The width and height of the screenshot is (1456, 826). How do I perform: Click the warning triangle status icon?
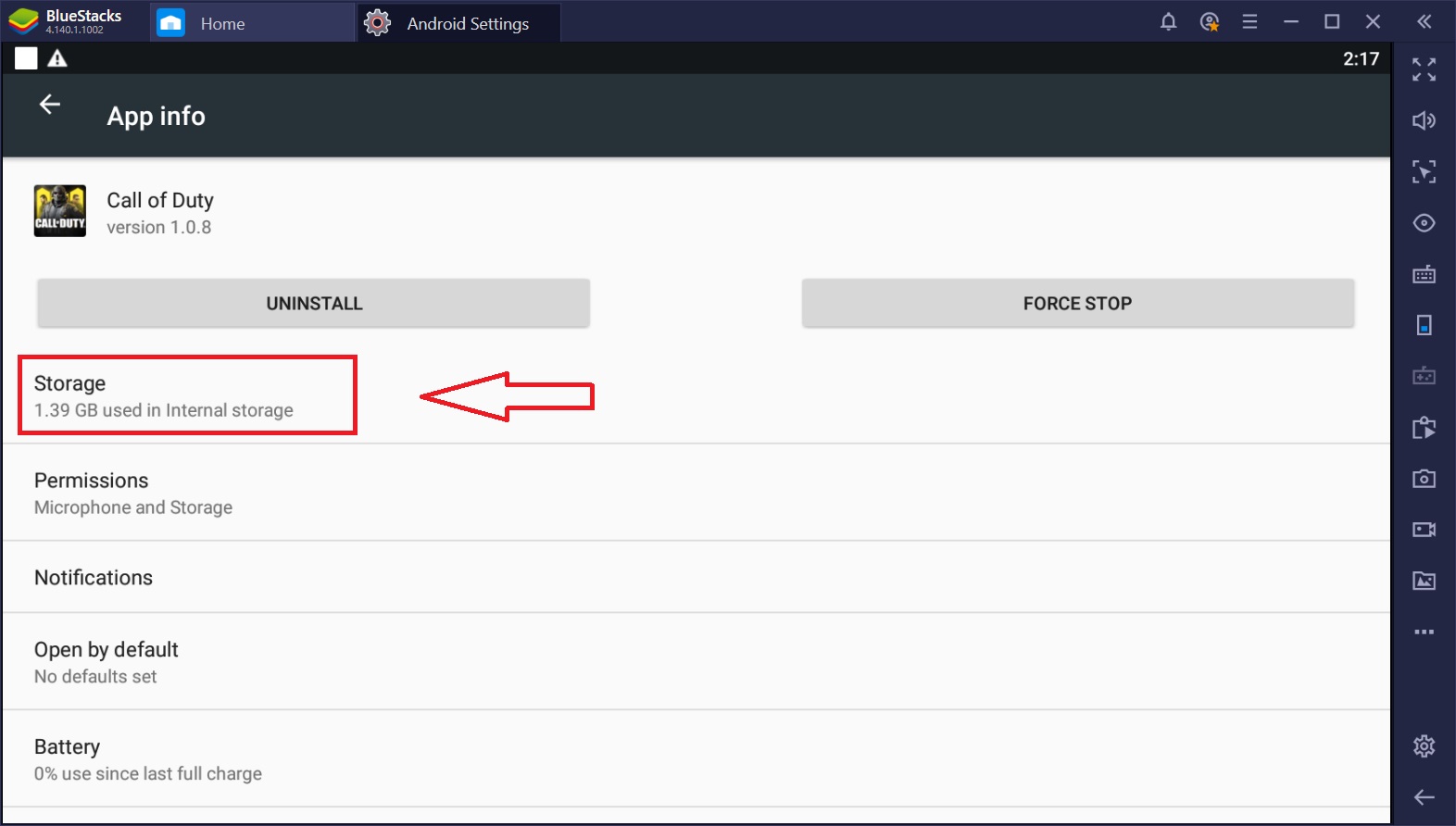pos(57,58)
